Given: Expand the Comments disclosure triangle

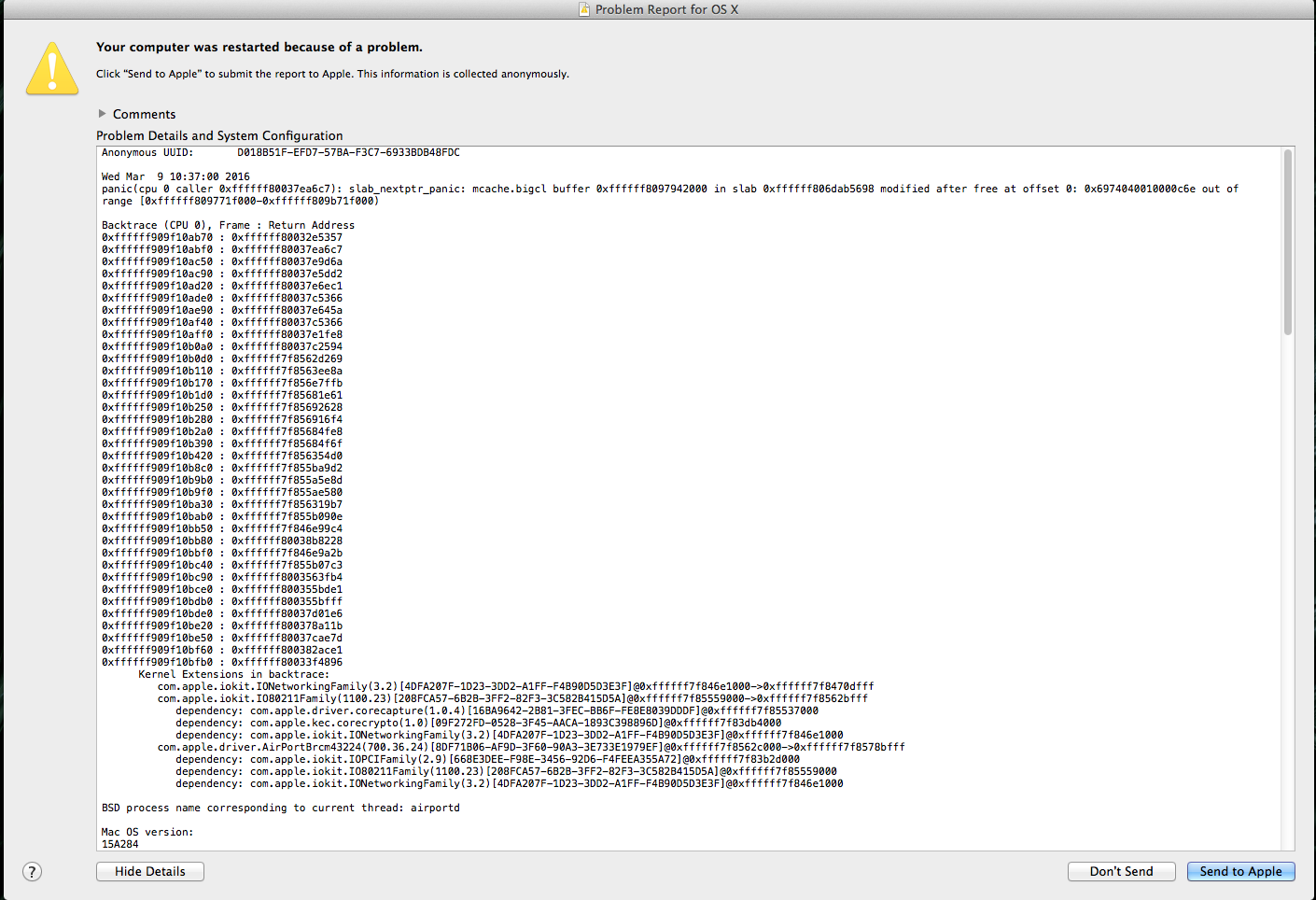Looking at the screenshot, I should [102, 113].
